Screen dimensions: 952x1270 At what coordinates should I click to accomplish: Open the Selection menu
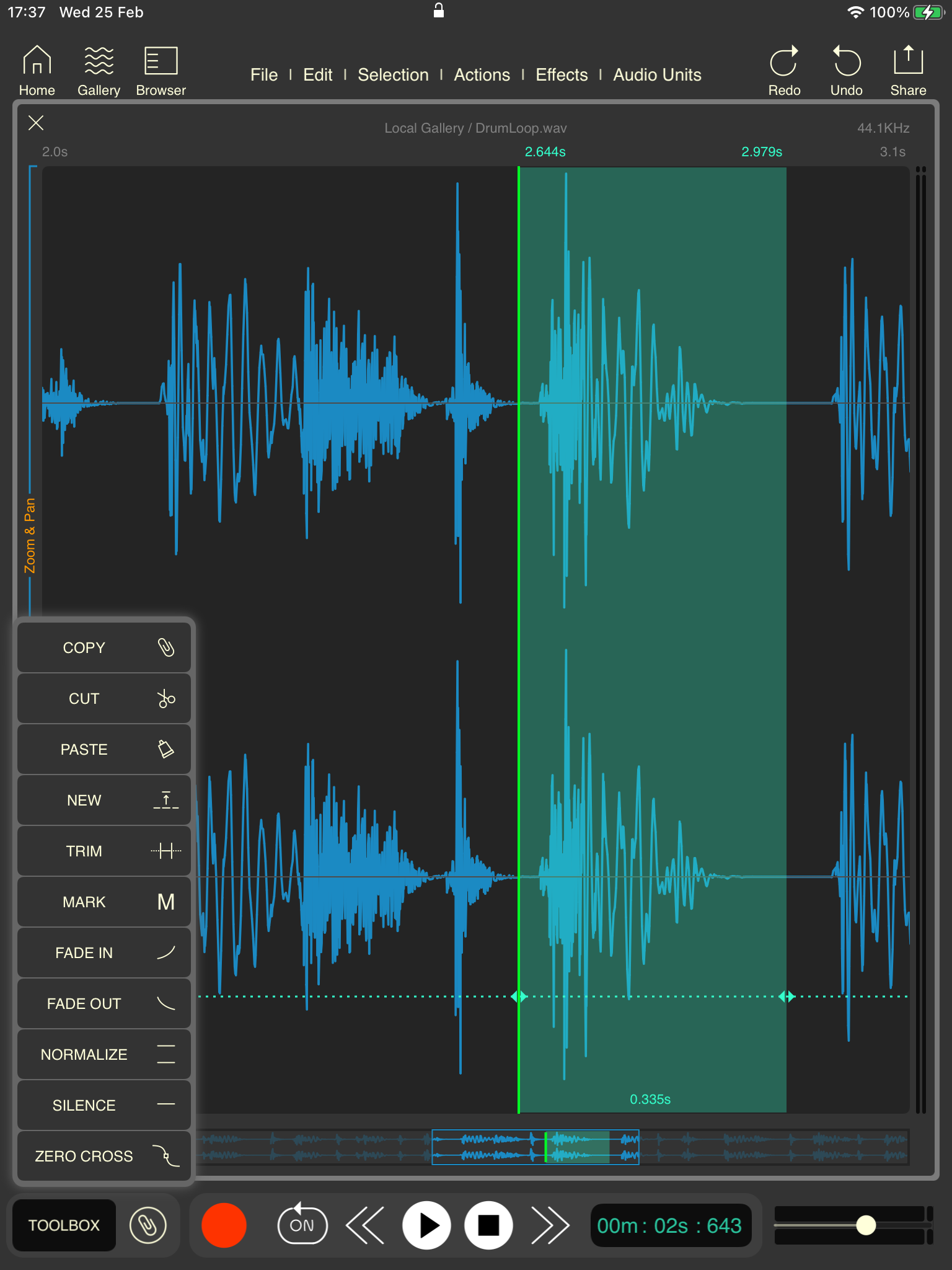pos(393,75)
